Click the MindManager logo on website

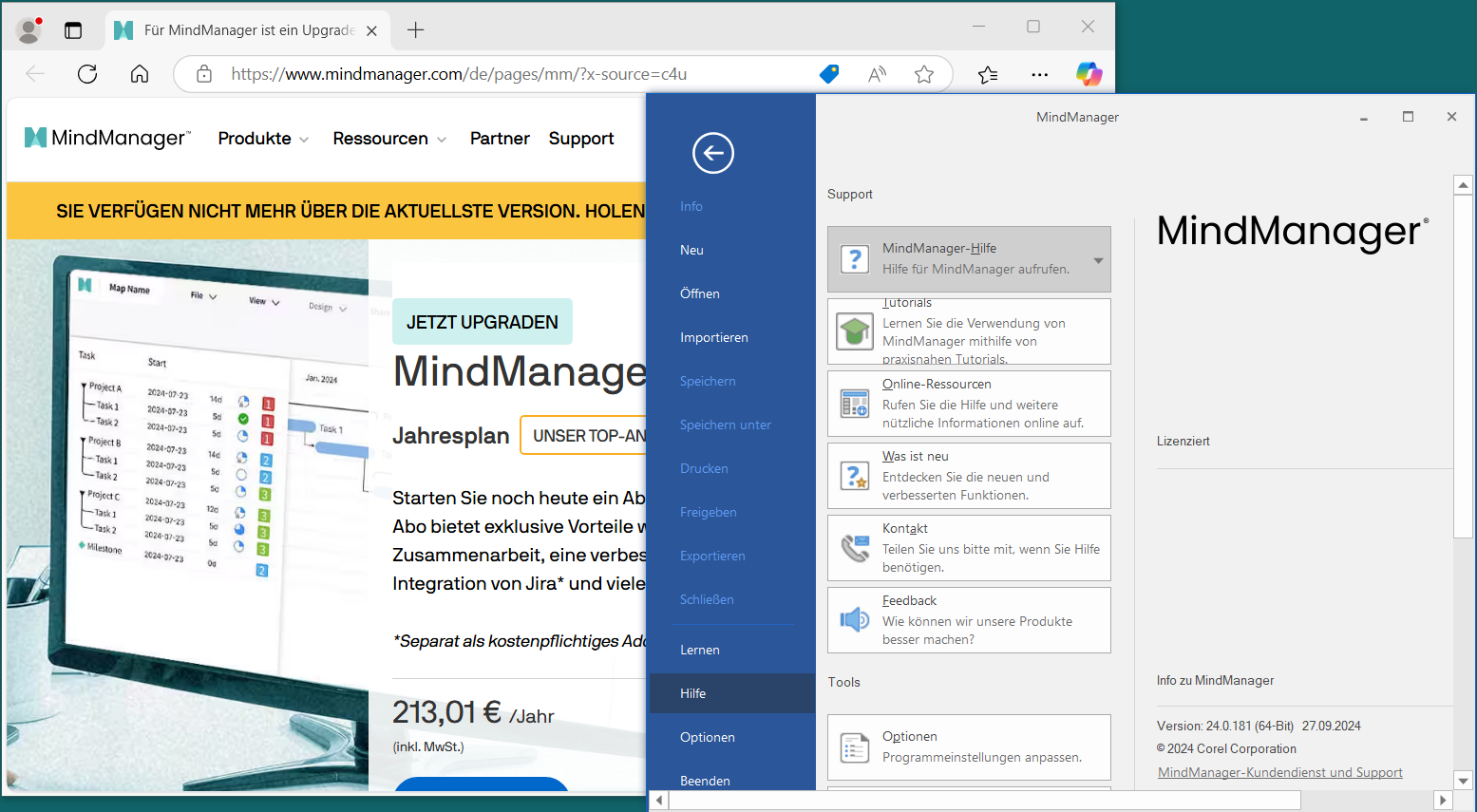point(107,138)
